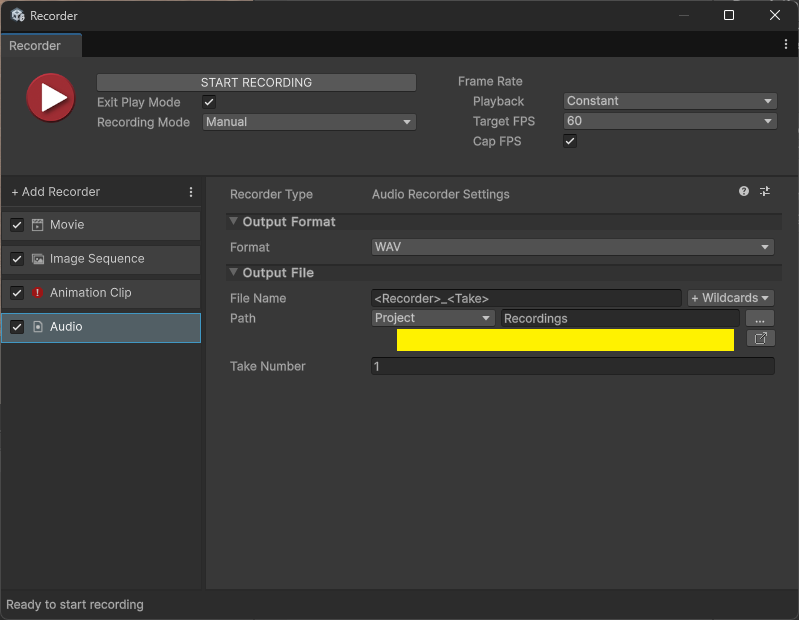Open the recorder list three-dot options menu
This screenshot has width=799, height=620.
tap(191, 192)
